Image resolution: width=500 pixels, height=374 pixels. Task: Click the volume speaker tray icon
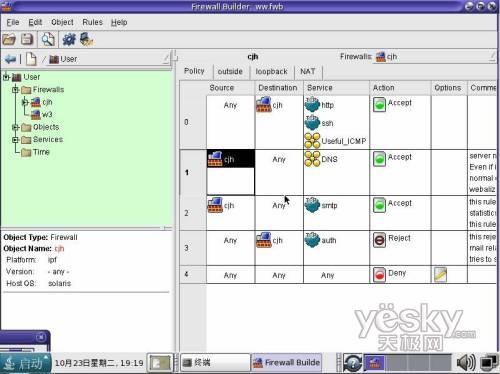[466, 363]
